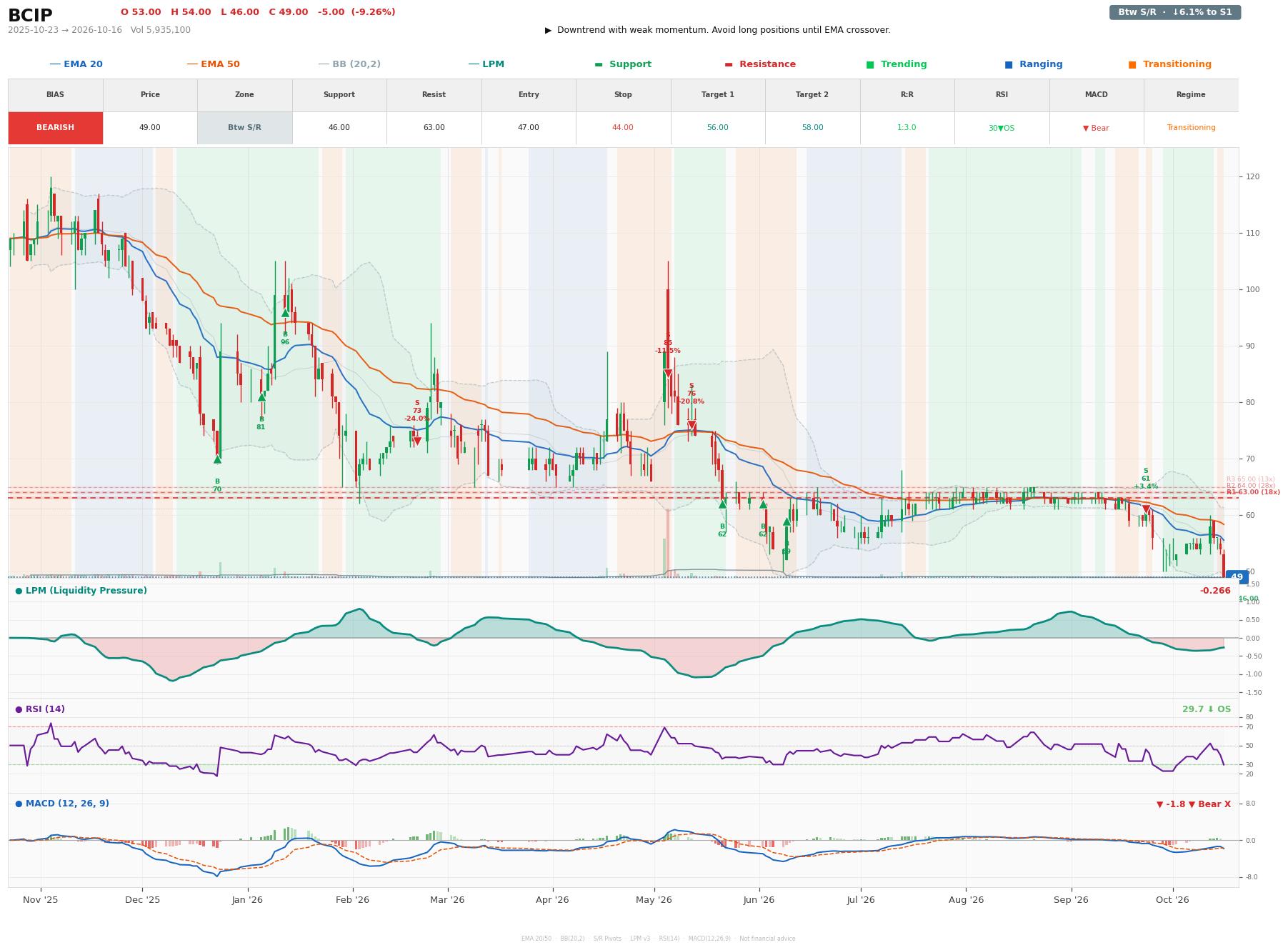The image size is (1288, 950).
Task: Click the RSI (14) panel title
Action: pyautogui.click(x=40, y=709)
